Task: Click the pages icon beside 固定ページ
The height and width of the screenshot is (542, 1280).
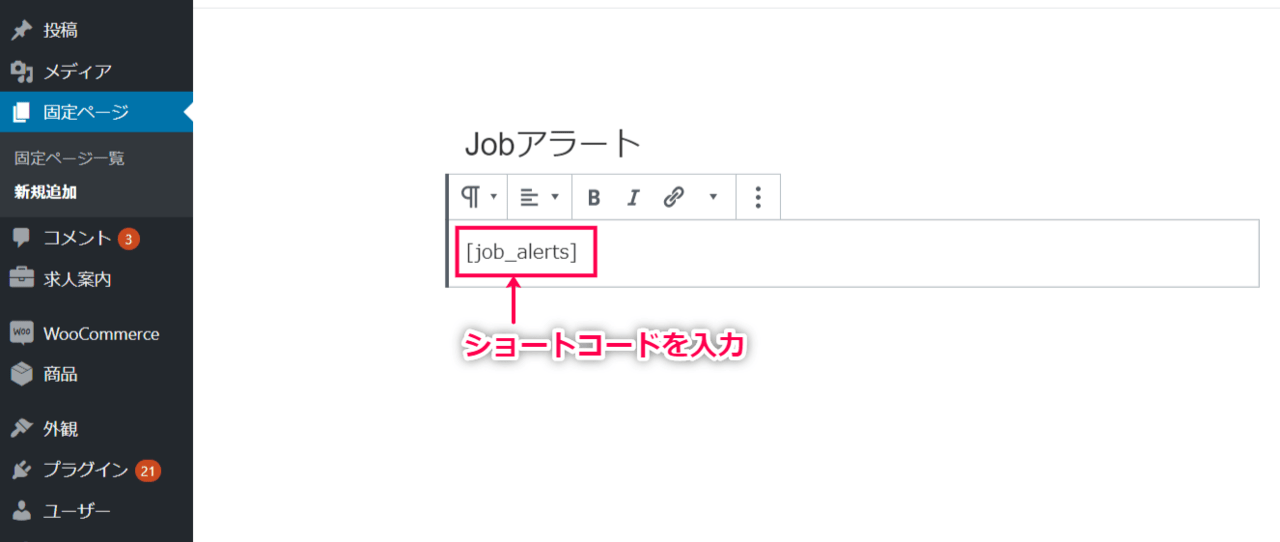Action: click(21, 113)
